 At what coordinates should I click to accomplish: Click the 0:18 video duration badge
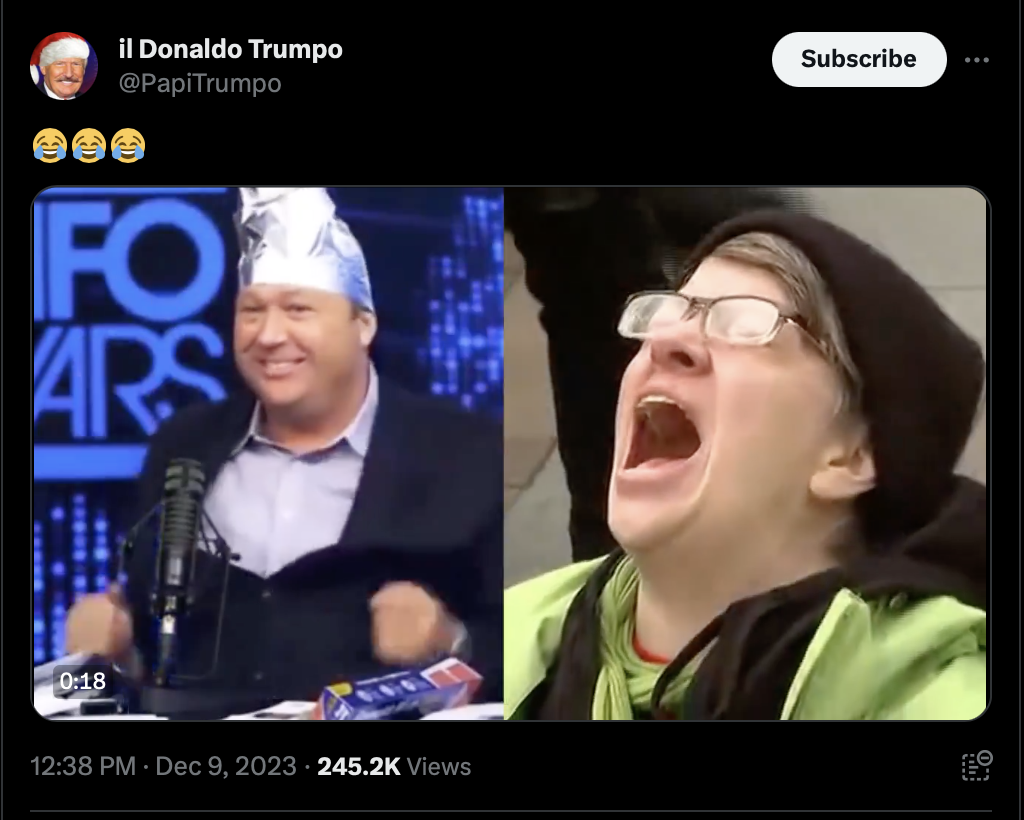click(x=82, y=681)
